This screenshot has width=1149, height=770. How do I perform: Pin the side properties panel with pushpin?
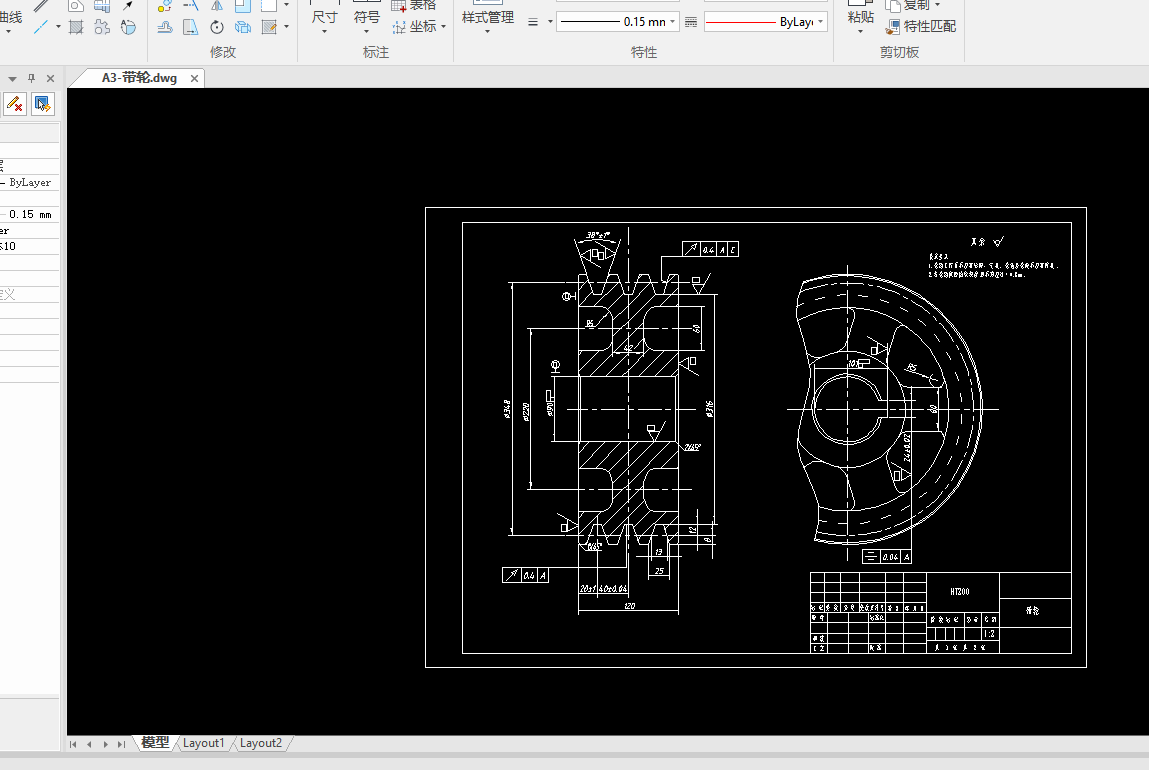coord(31,78)
